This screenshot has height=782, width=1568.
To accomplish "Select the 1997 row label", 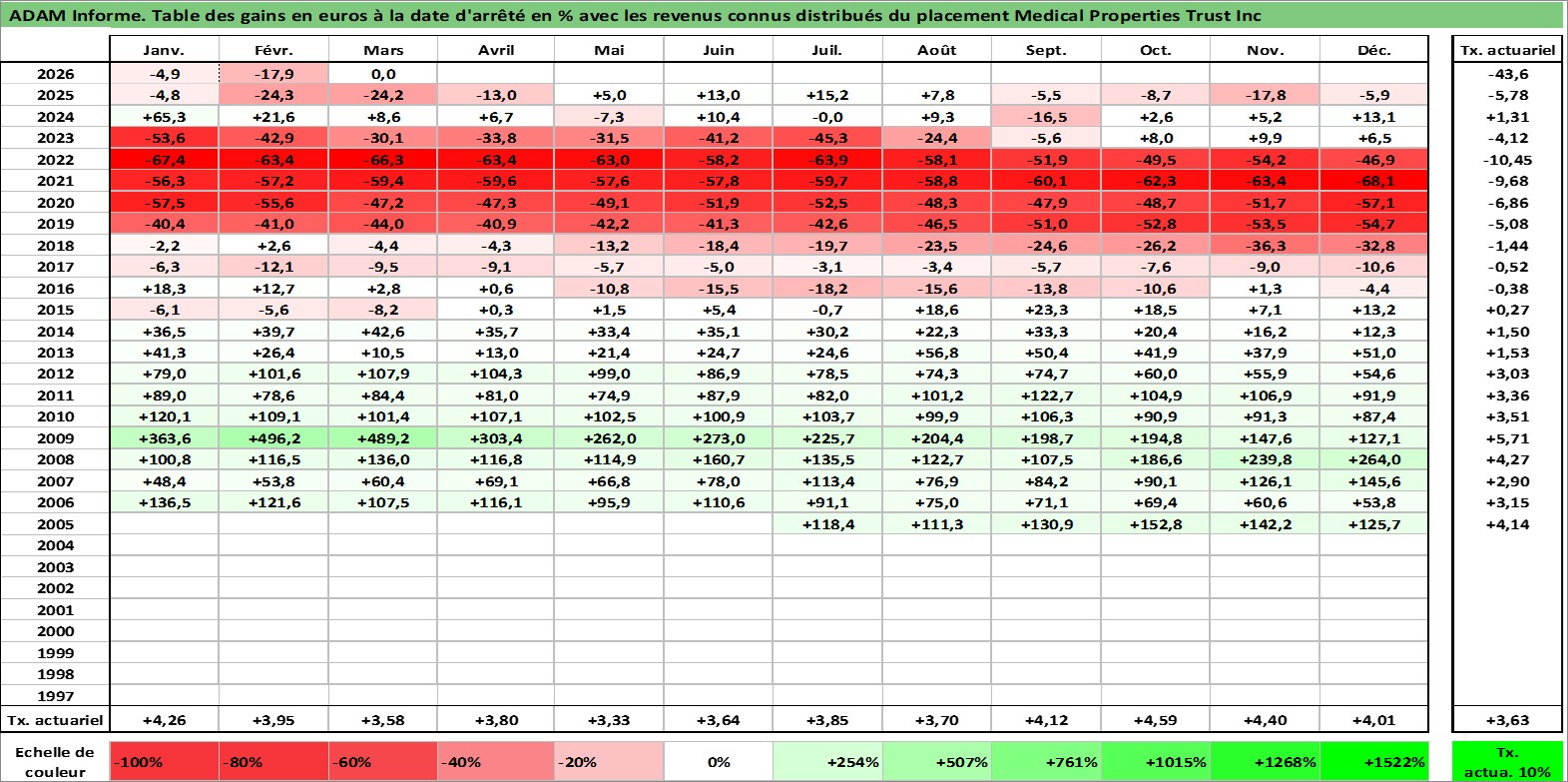I will [x=55, y=696].
